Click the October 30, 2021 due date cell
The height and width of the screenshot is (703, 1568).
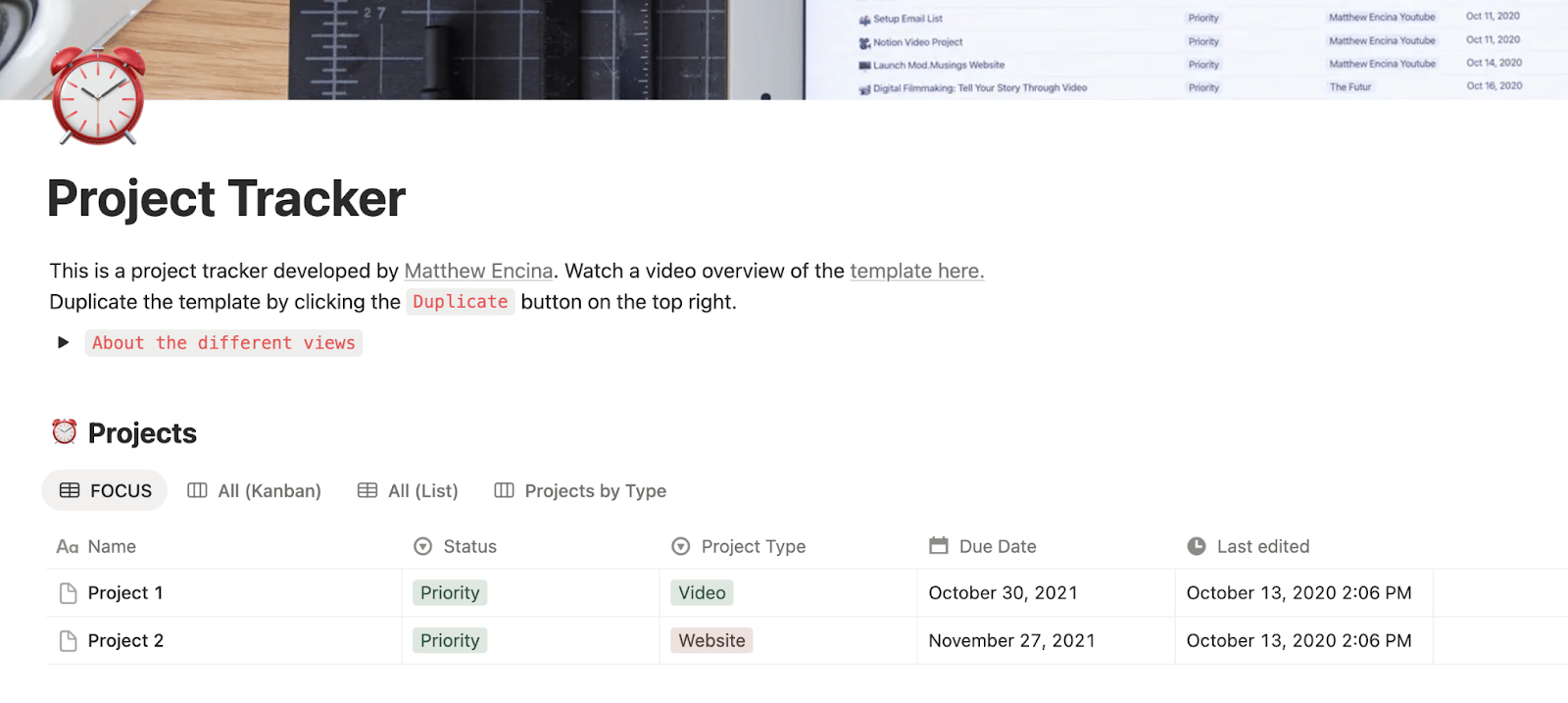coord(1003,593)
